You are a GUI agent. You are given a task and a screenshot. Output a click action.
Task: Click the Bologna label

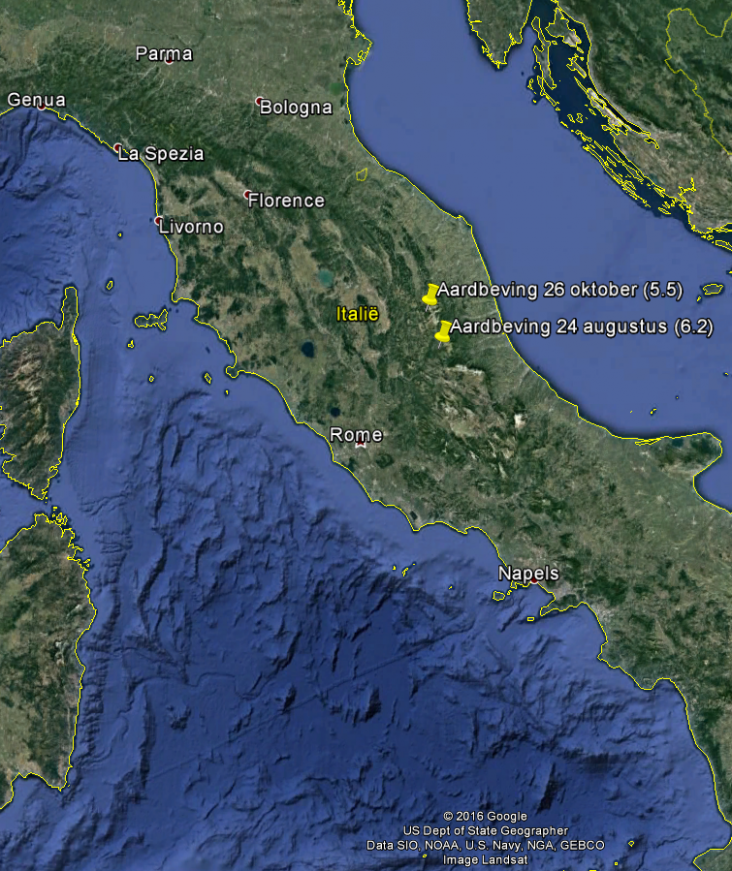pos(296,107)
